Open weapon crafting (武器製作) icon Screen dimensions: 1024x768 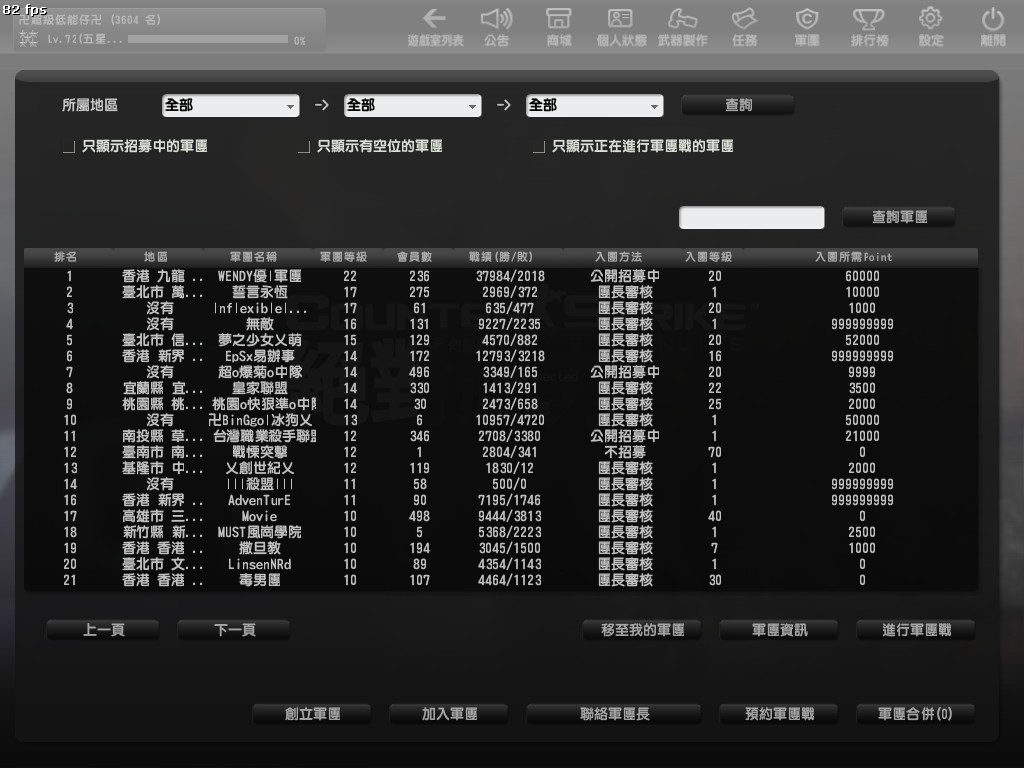682,26
